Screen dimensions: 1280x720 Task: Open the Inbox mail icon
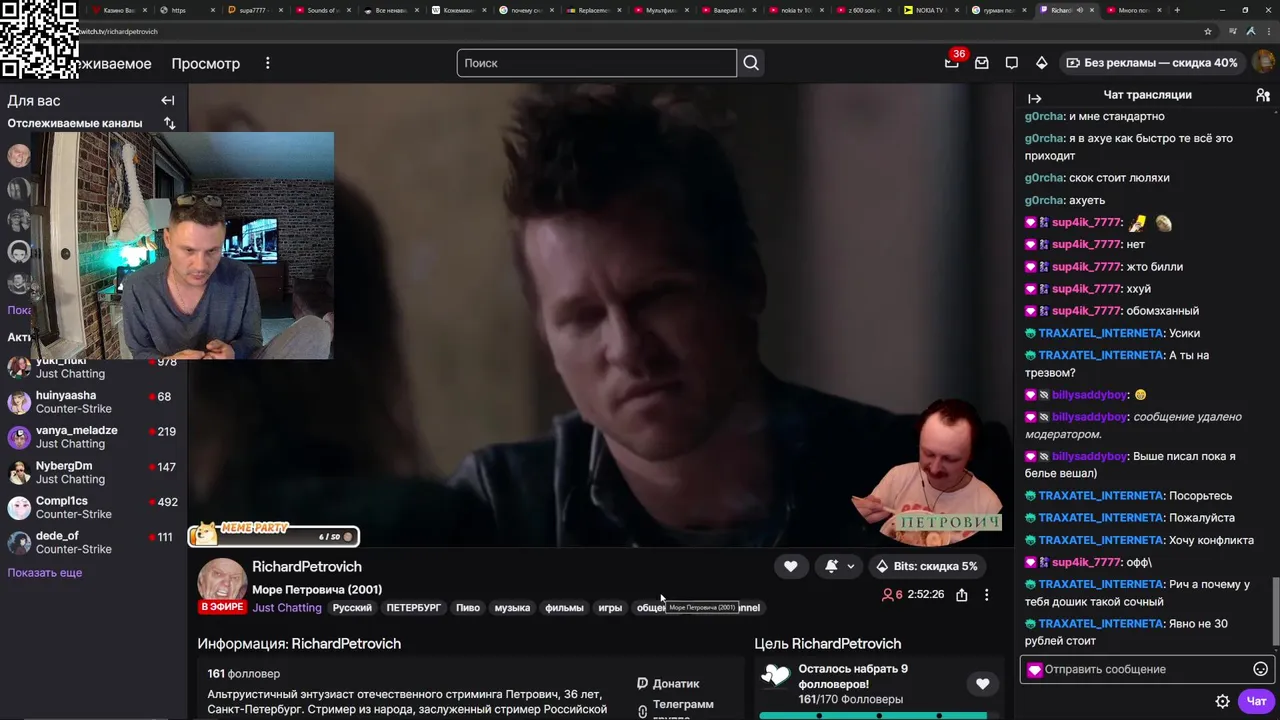click(x=982, y=63)
